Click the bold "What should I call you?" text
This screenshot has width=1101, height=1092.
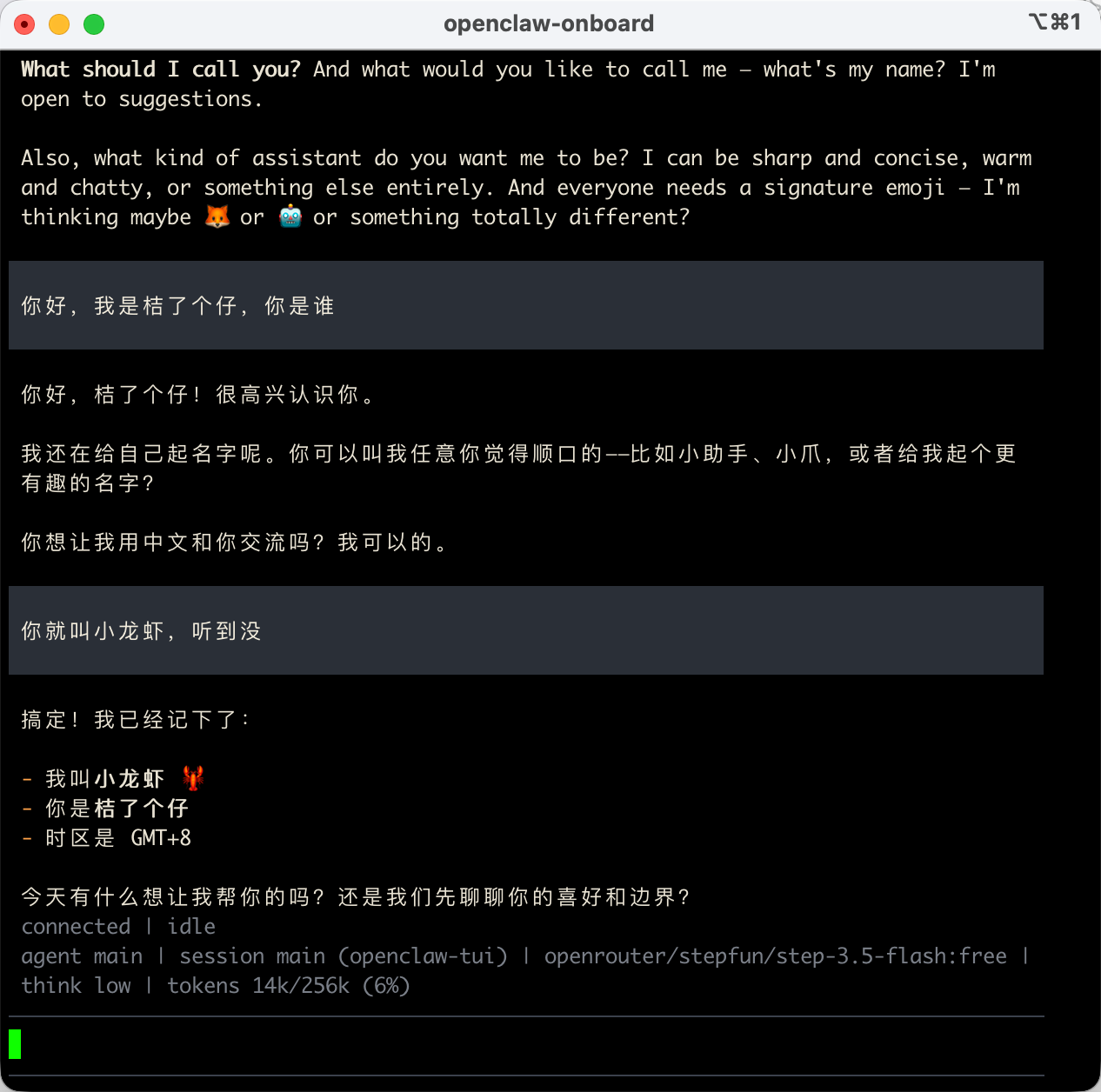pos(161,70)
